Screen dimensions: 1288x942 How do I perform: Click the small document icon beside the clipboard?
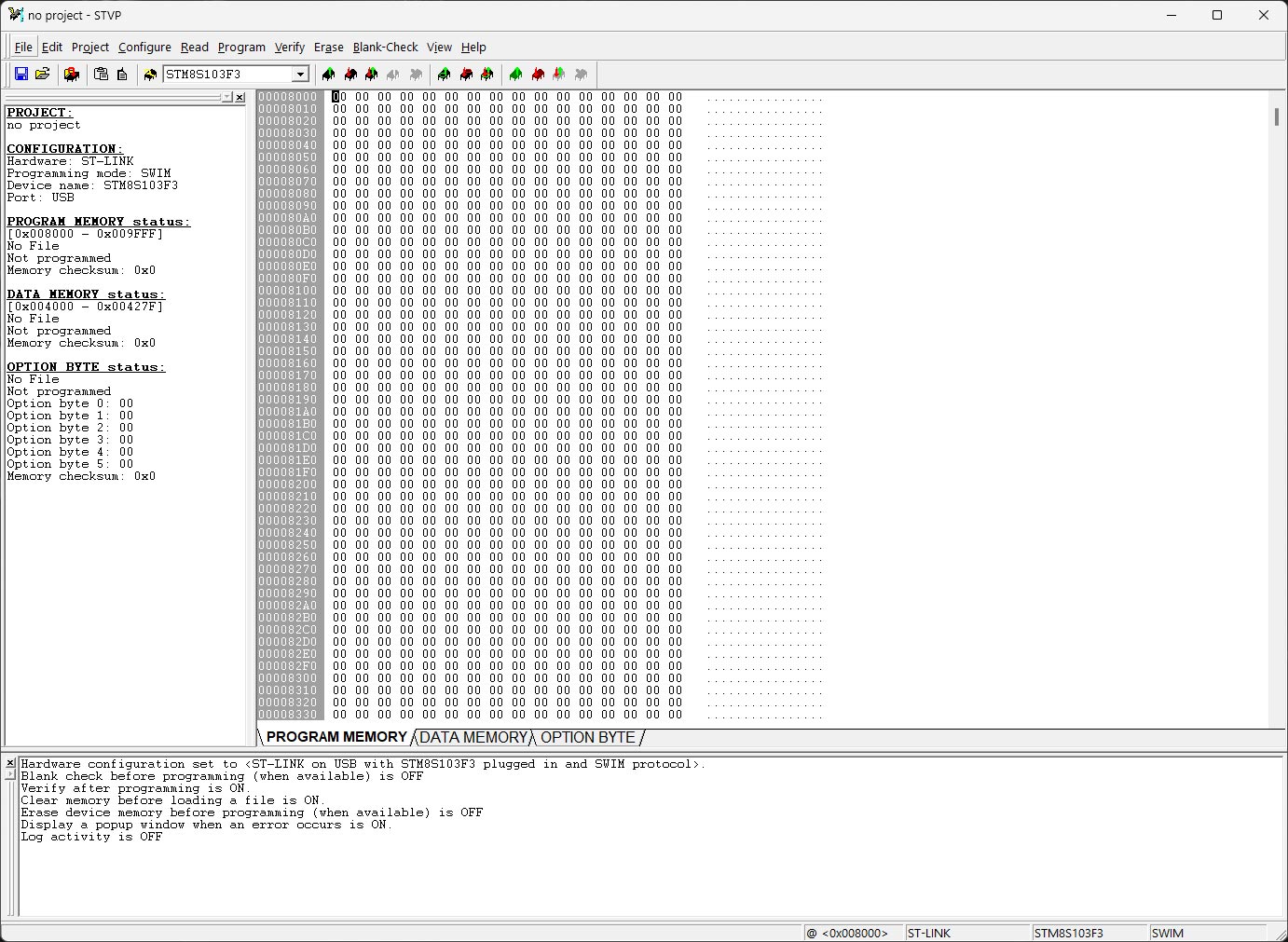click(122, 75)
